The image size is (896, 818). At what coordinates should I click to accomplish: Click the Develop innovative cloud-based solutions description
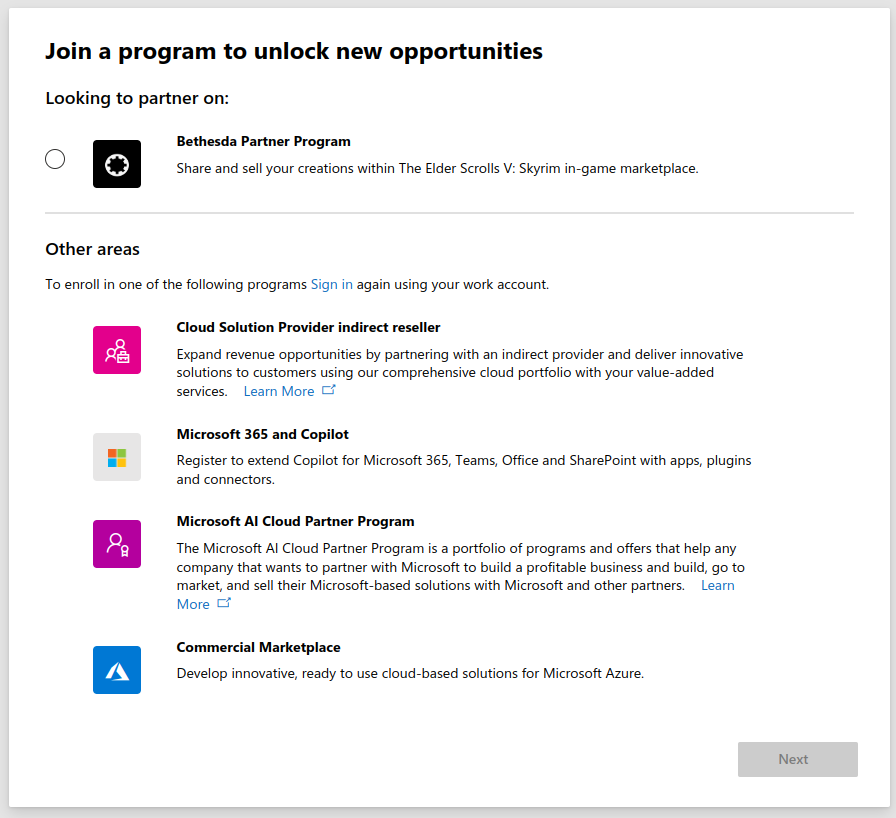point(410,673)
